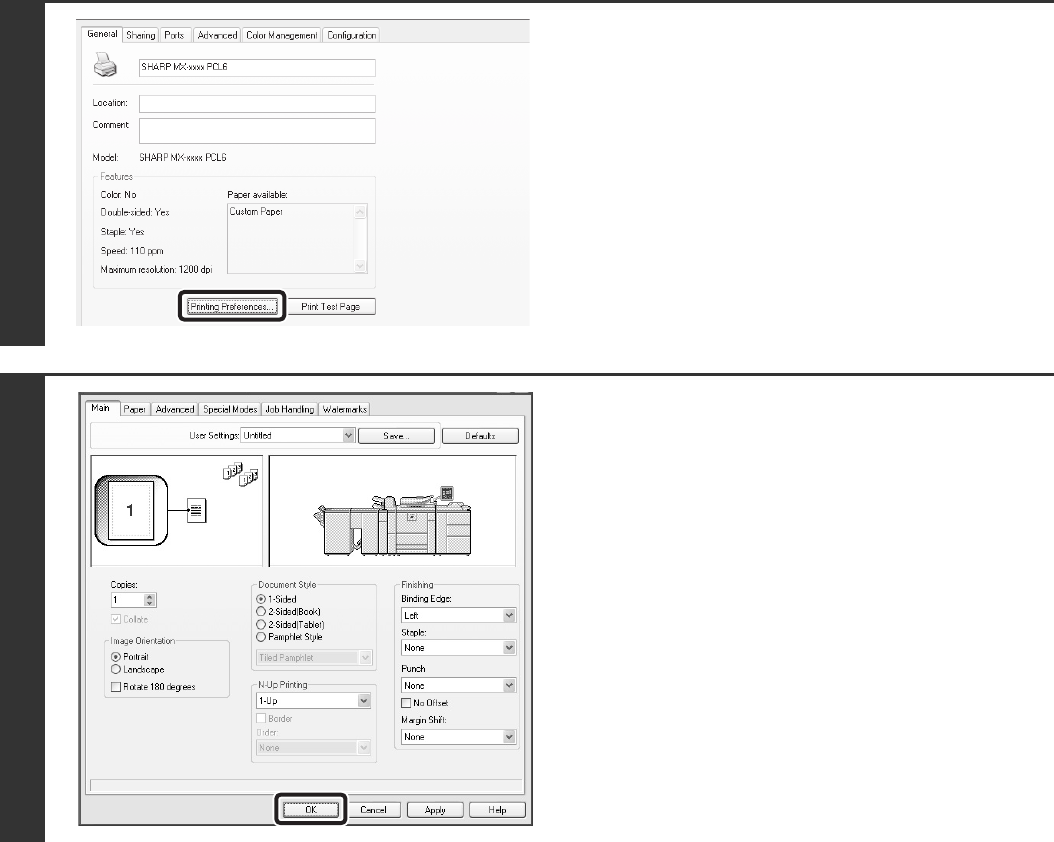Image resolution: width=1054 pixels, height=842 pixels.
Task: Click the printer icon beside the name field
Action: point(106,68)
